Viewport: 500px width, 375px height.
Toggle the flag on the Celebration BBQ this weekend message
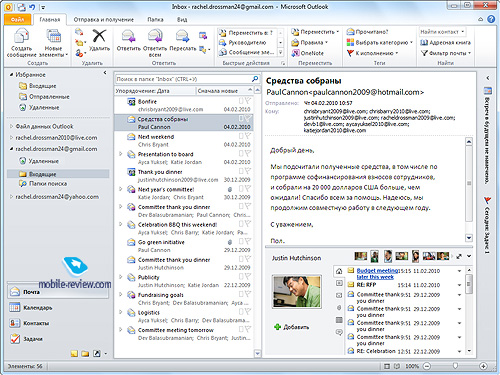point(247,223)
